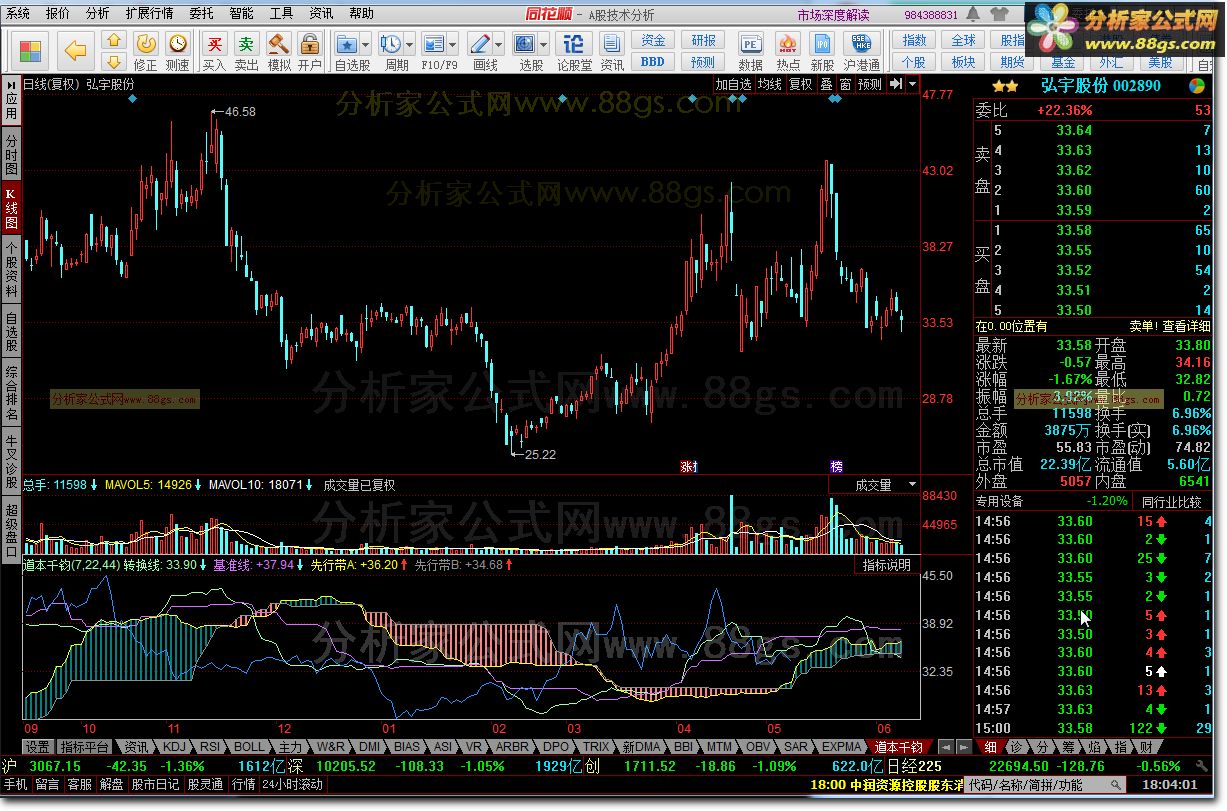Click the shirt skin icon
This screenshot has width=1227, height=811.
(x=998, y=15)
